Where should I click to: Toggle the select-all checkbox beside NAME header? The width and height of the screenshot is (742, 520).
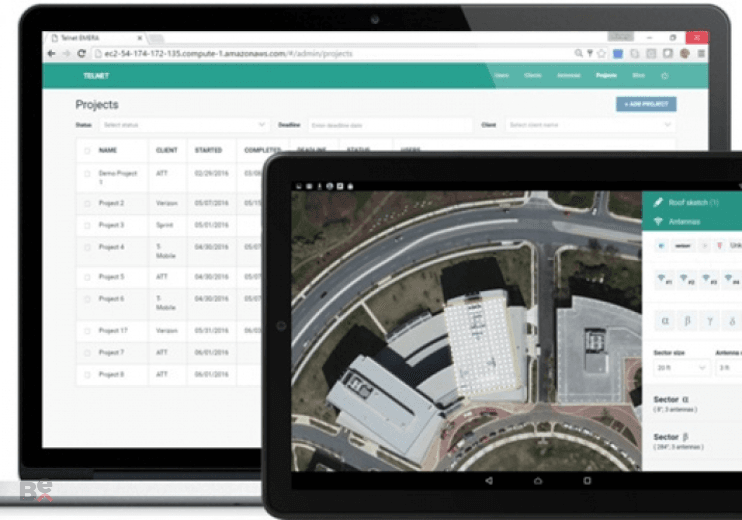87,150
